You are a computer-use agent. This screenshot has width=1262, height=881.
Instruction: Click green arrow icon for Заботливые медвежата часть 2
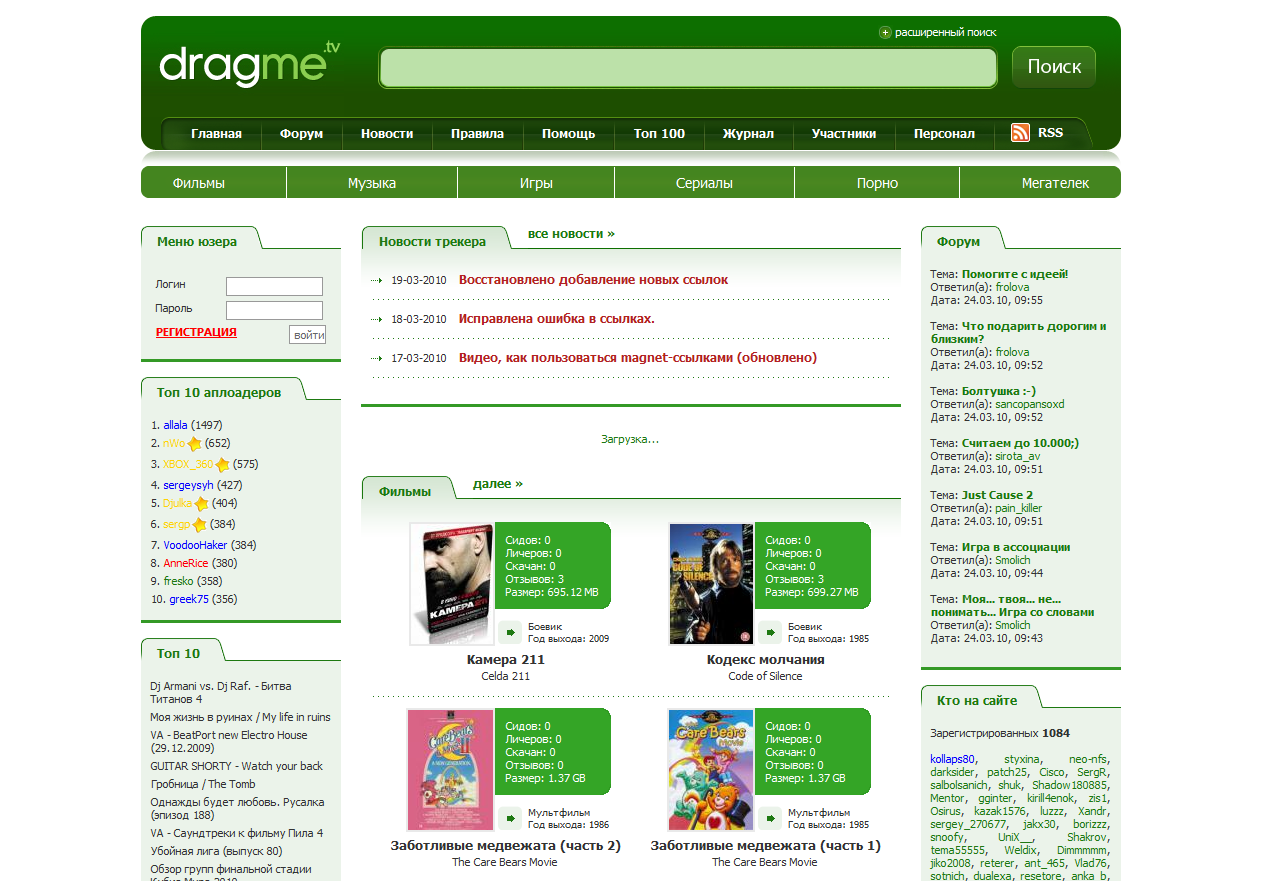510,818
